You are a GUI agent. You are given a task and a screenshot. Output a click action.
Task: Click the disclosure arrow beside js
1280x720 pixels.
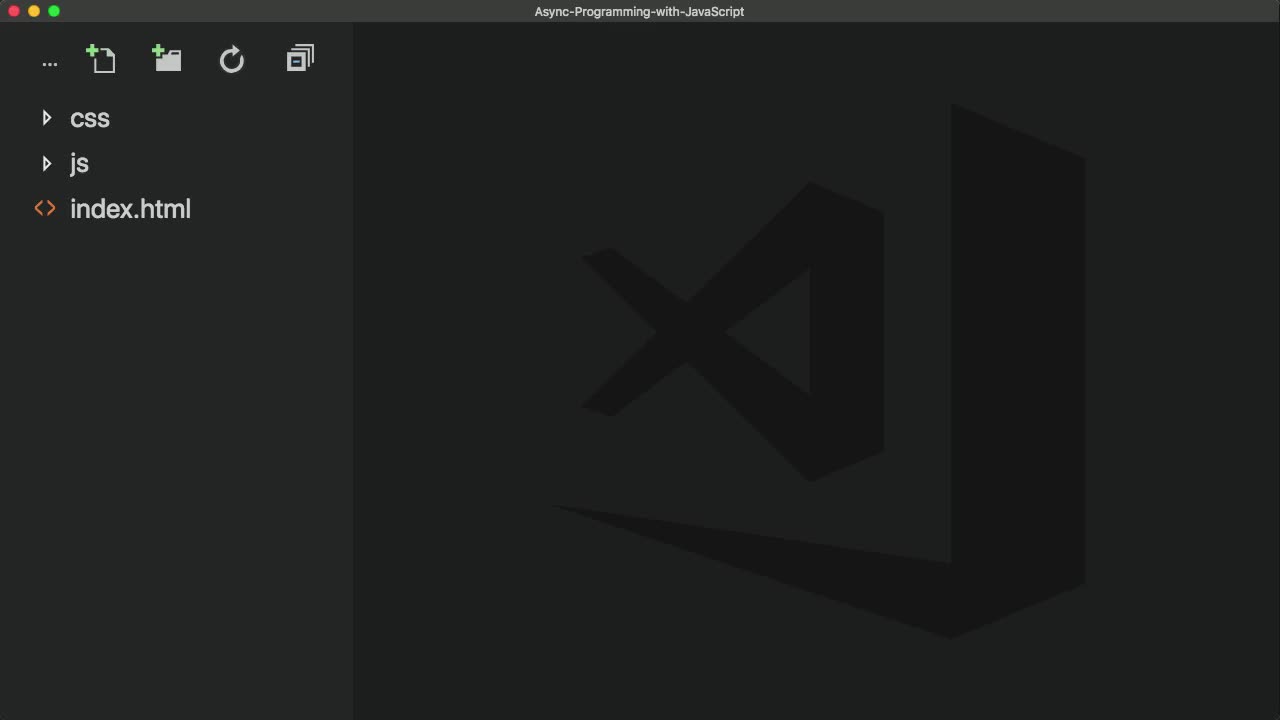tap(47, 163)
